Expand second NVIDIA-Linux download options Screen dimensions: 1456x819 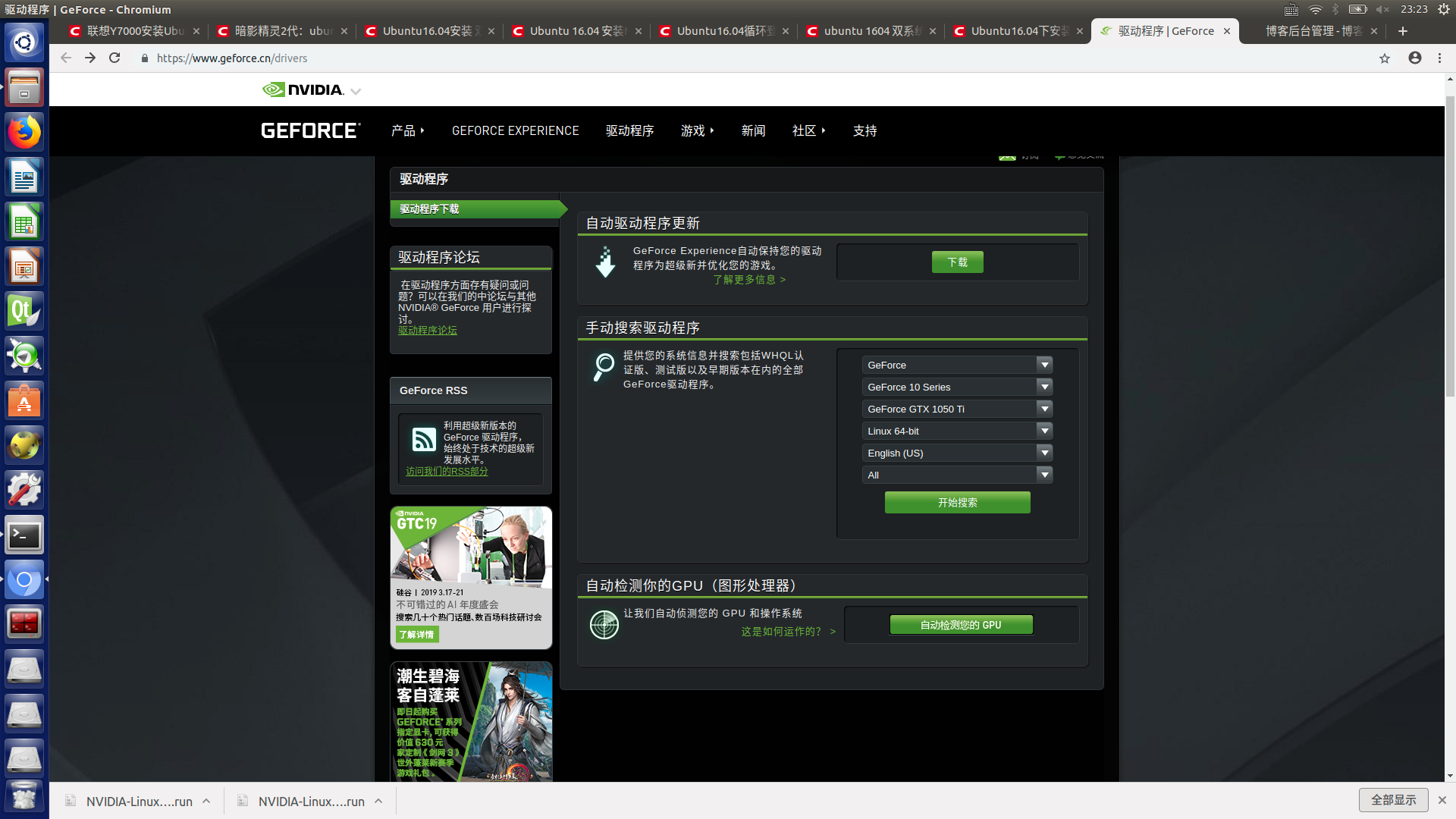[x=378, y=801]
